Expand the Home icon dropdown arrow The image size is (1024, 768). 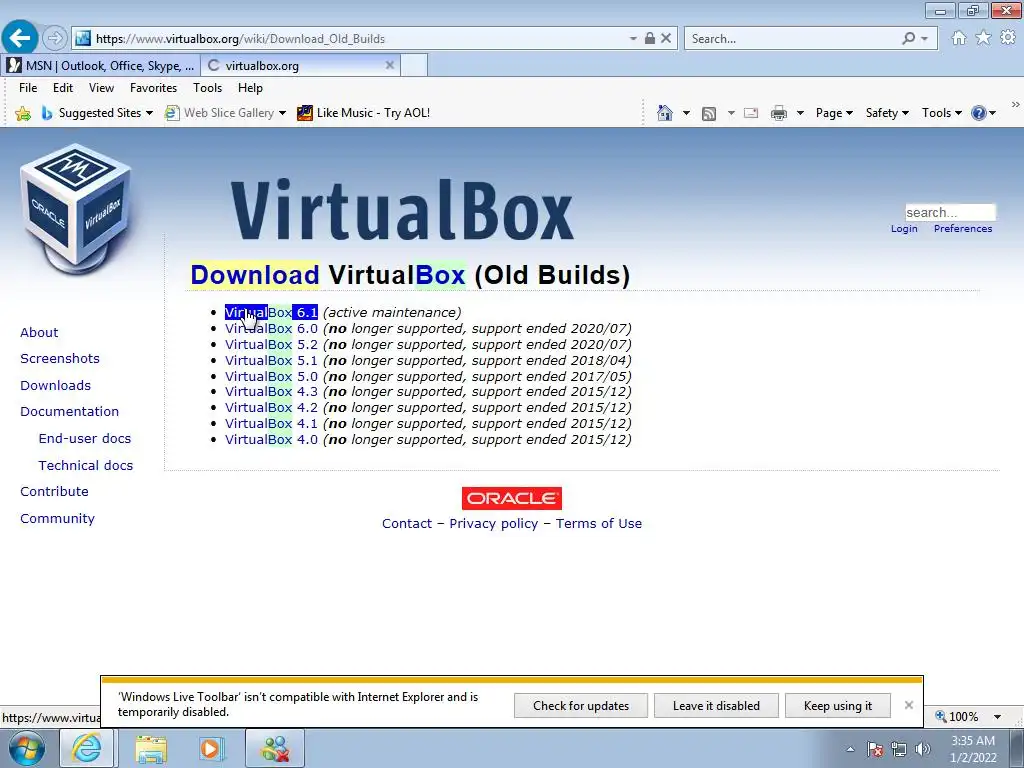pyautogui.click(x=686, y=113)
